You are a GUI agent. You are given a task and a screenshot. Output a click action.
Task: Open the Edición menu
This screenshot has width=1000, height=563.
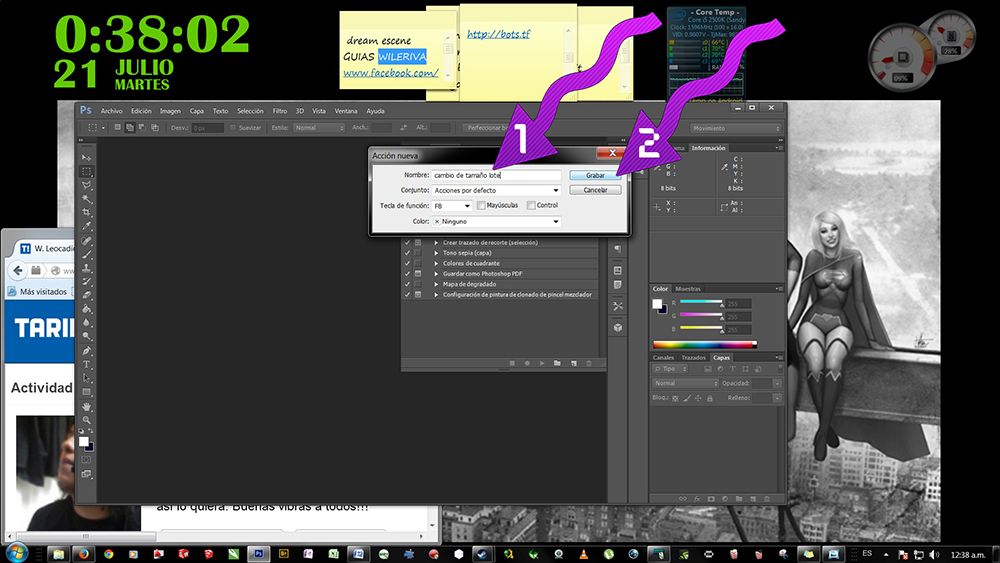click(141, 111)
